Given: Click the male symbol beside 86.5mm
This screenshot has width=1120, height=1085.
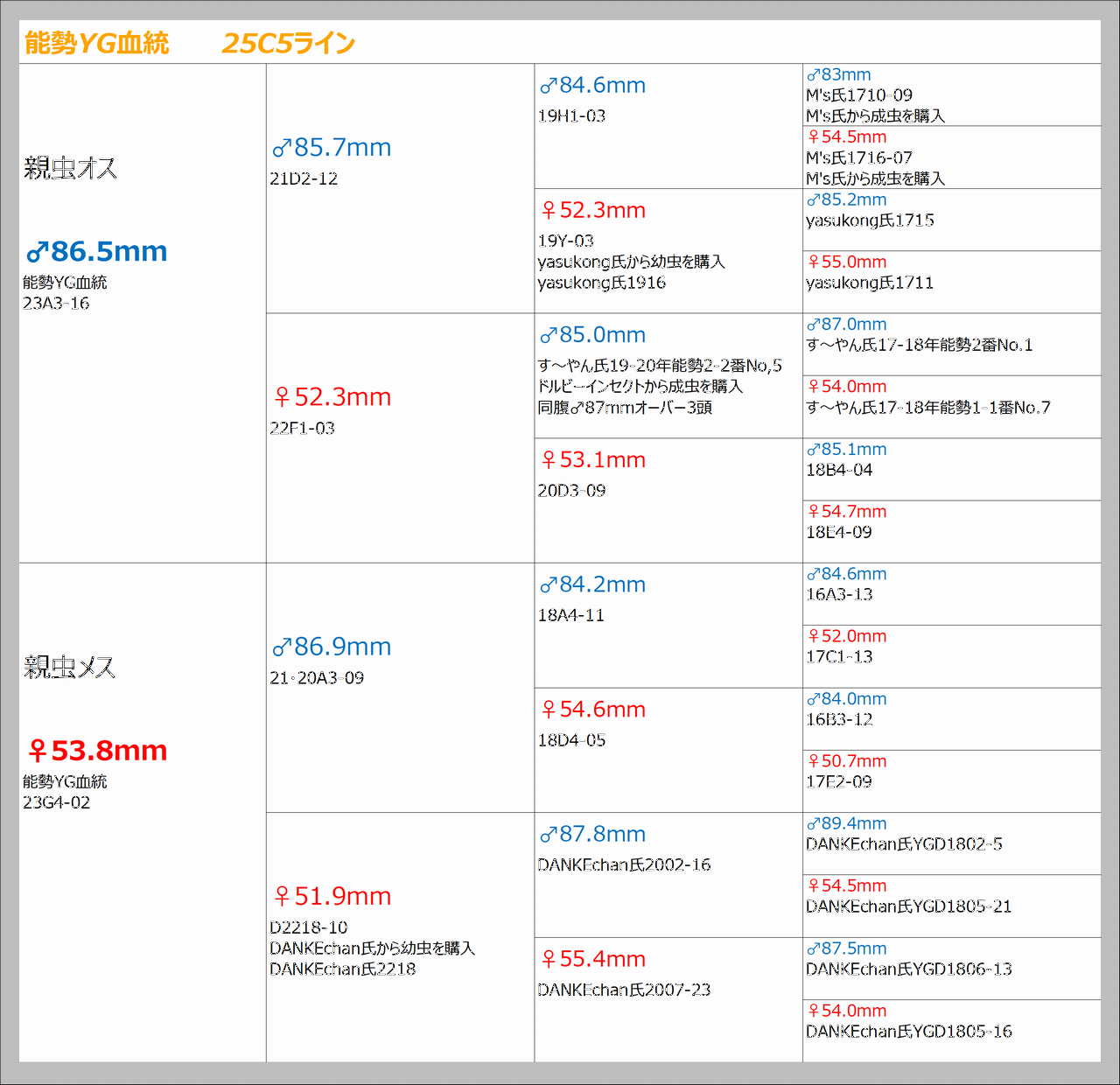Looking at the screenshot, I should 37,253.
